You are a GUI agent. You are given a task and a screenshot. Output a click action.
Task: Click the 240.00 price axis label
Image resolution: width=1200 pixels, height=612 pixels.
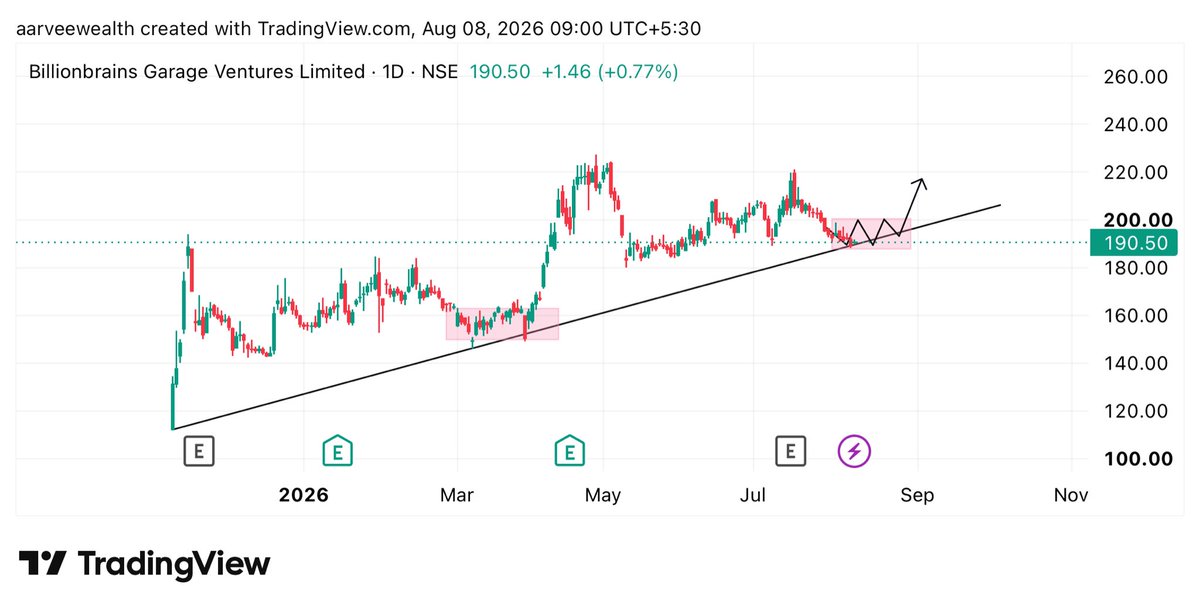point(1136,125)
